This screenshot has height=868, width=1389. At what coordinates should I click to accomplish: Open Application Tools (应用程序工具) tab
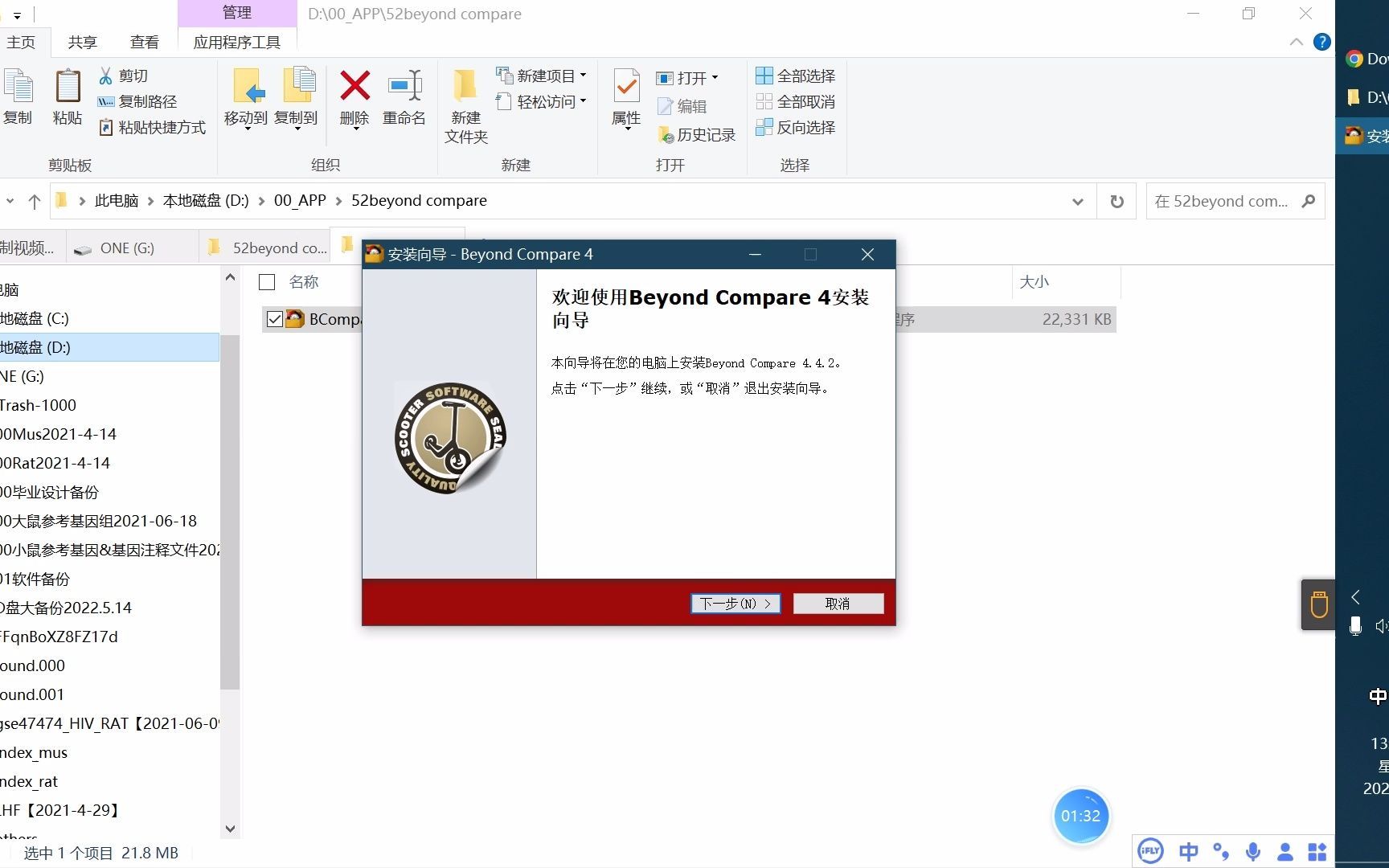pyautogui.click(x=237, y=42)
